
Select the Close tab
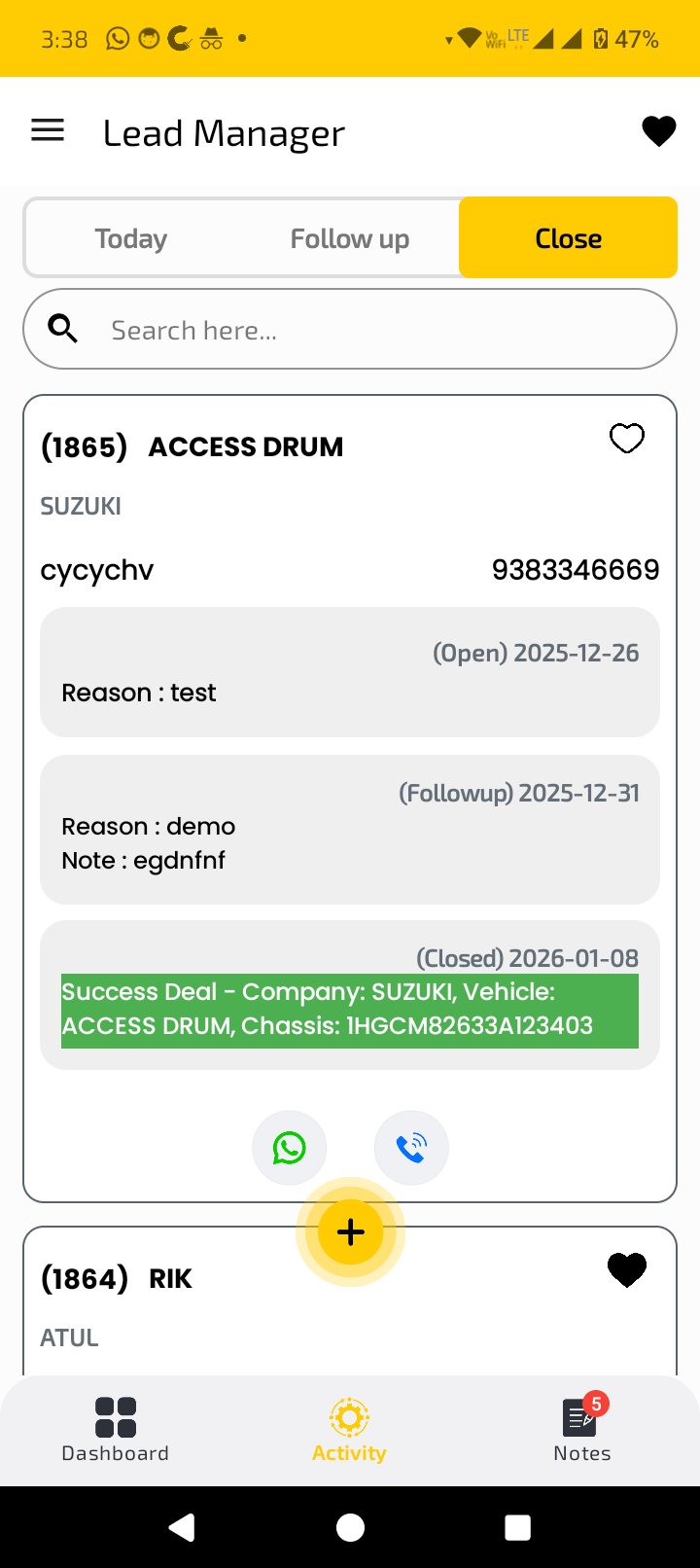pos(568,238)
